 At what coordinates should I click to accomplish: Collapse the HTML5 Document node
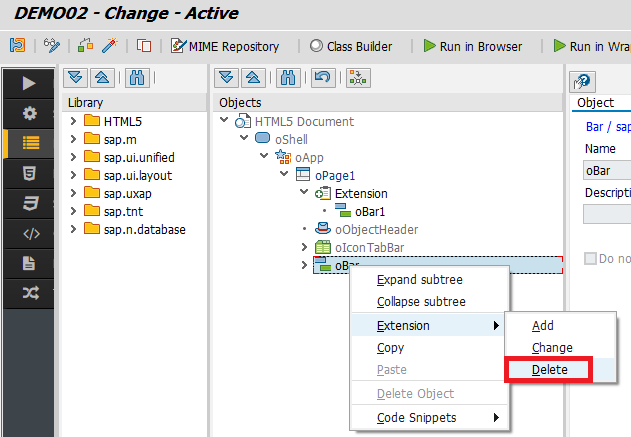coord(224,120)
